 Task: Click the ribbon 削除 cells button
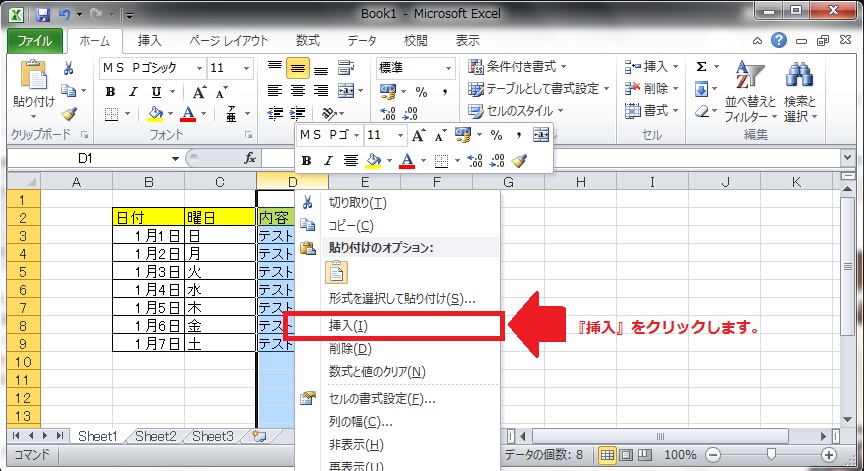pos(651,89)
